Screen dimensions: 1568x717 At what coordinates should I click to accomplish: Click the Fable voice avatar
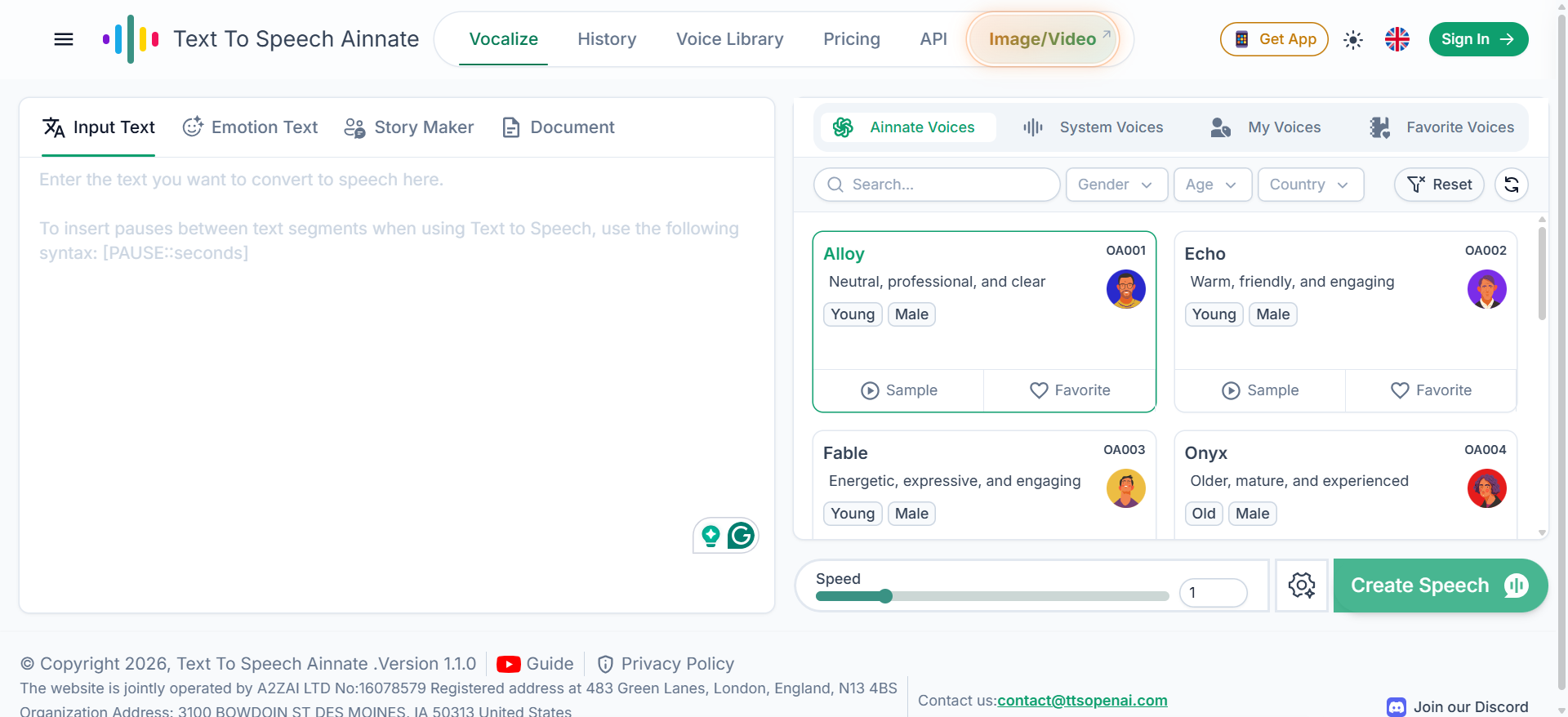1126,488
